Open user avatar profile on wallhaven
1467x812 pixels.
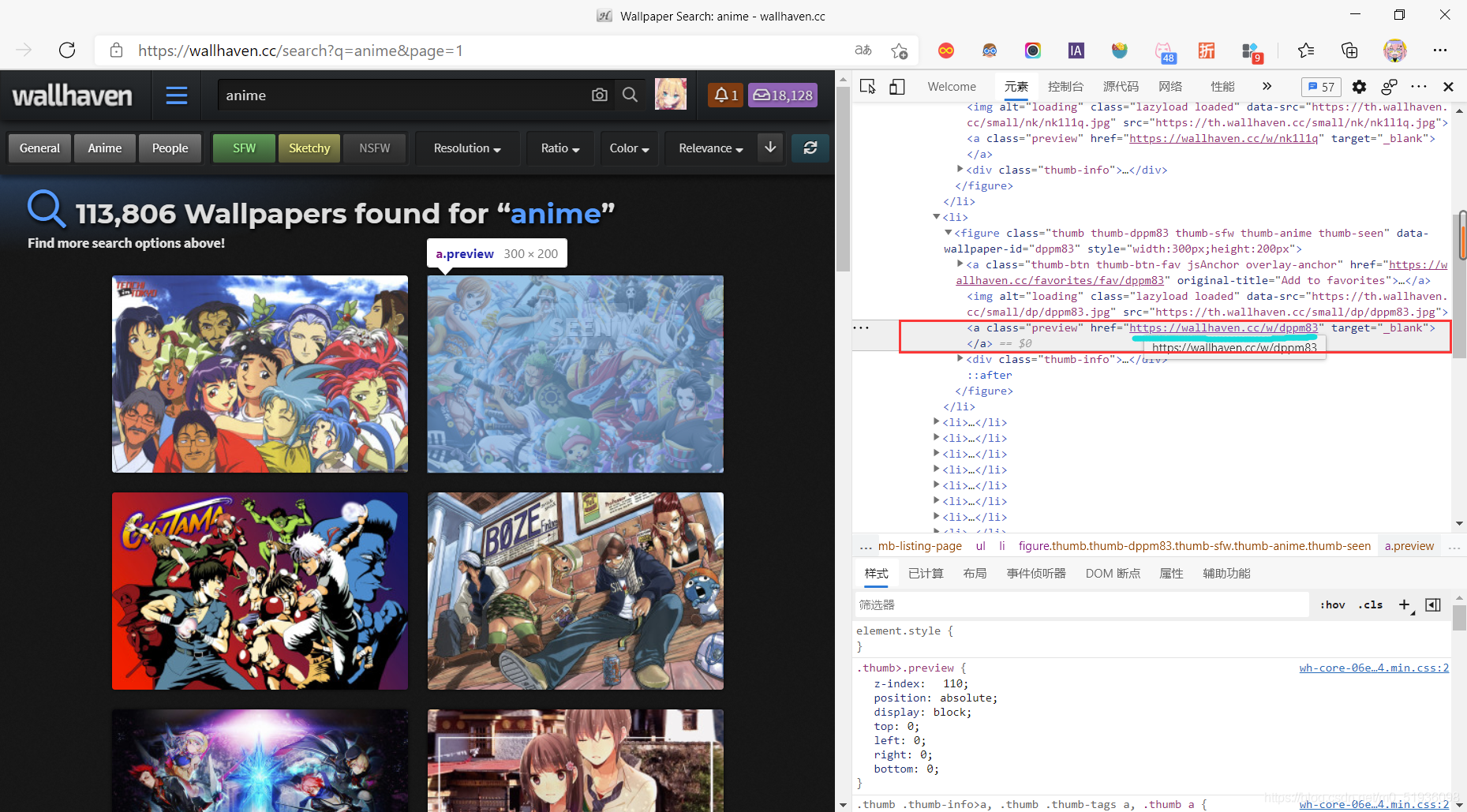[671, 95]
